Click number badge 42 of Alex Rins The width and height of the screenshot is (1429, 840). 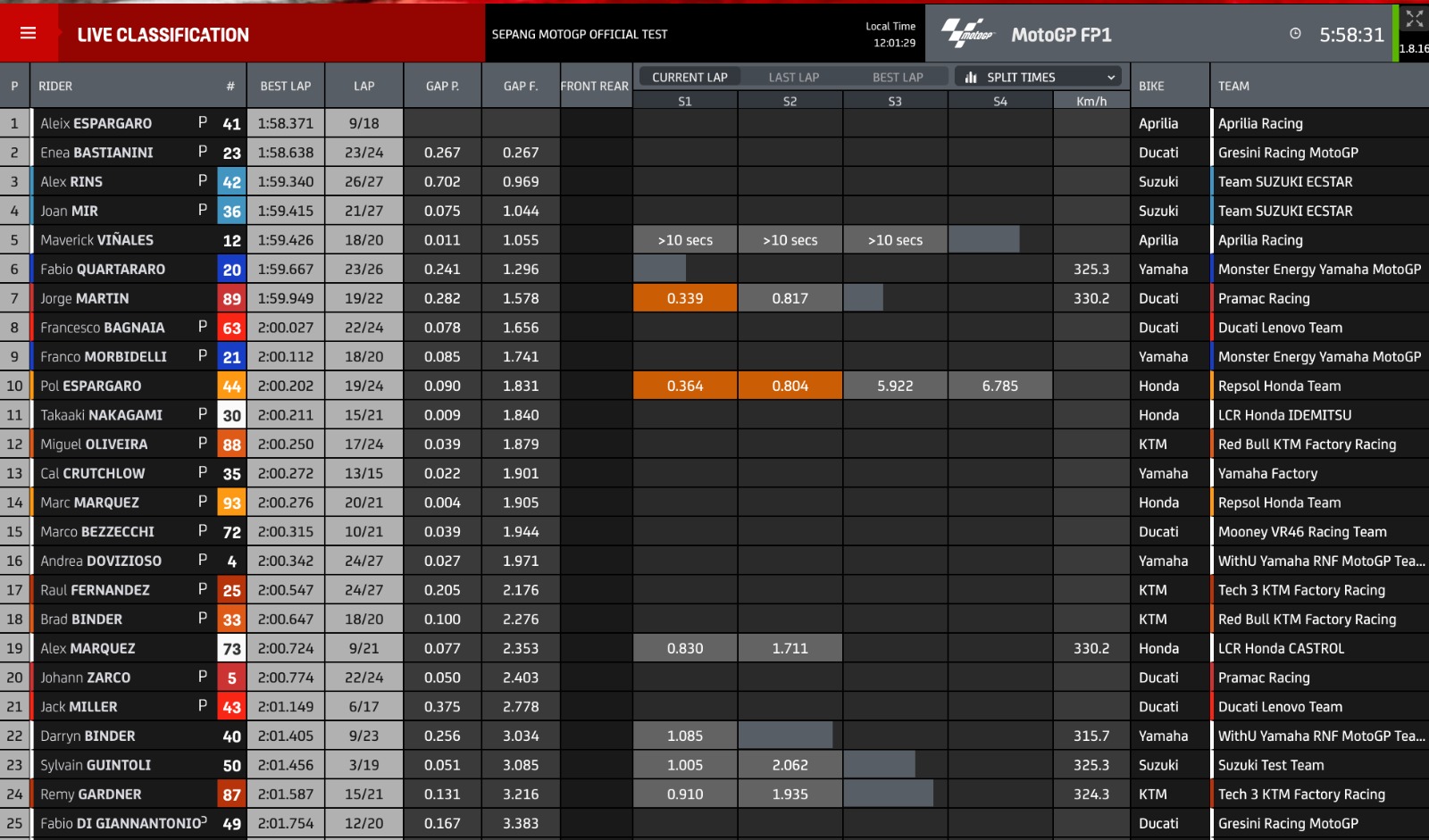231,182
